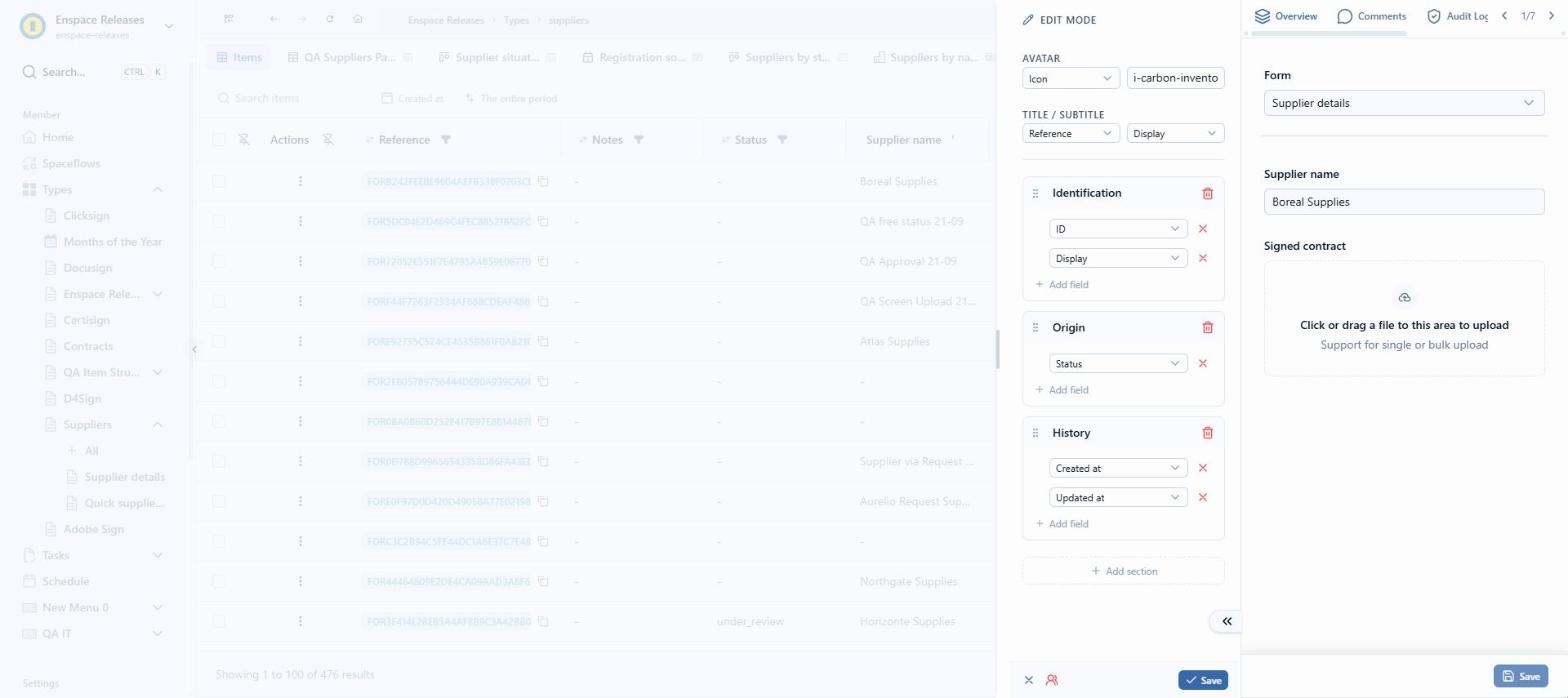Viewport: 1568px width, 698px height.
Task: Open the Avatar type dropdown showing Icon
Action: pos(1071,78)
